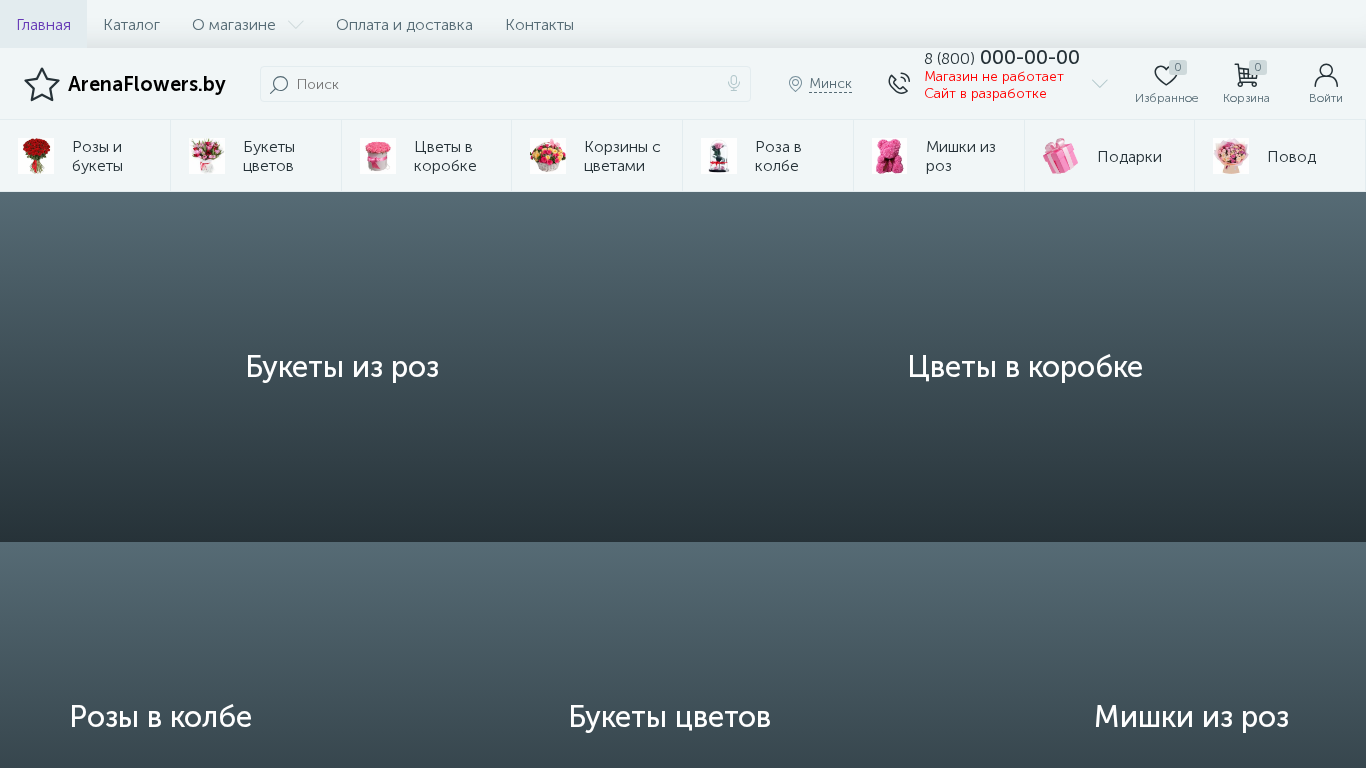Select the Букеты цветов category label
Viewport: 1366px width, 768px height.
(269, 156)
